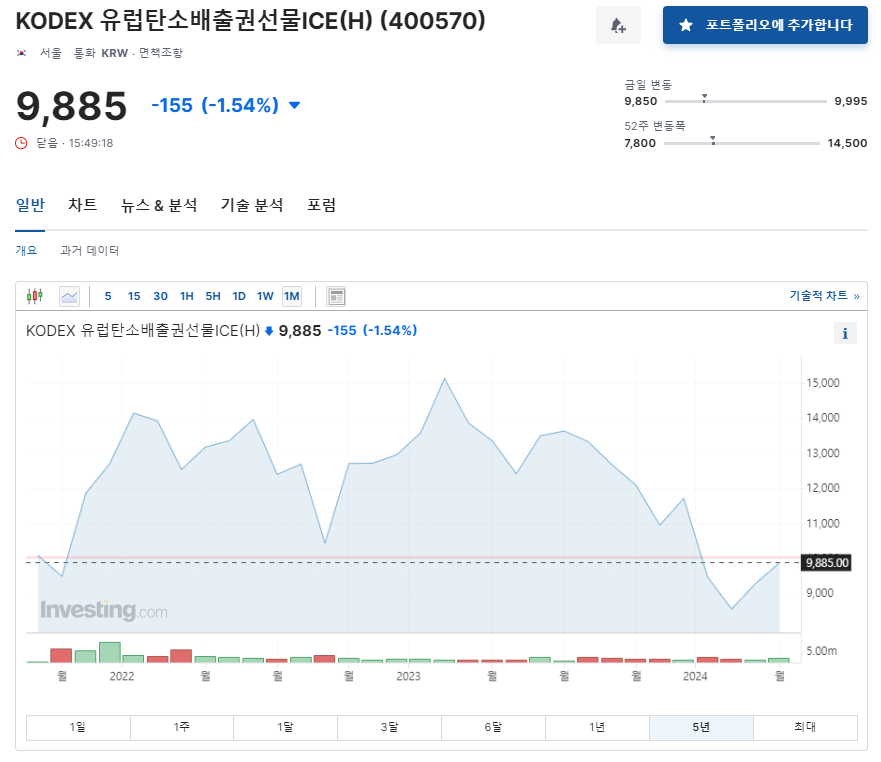Click the 52-week high value 14,500

point(847,143)
